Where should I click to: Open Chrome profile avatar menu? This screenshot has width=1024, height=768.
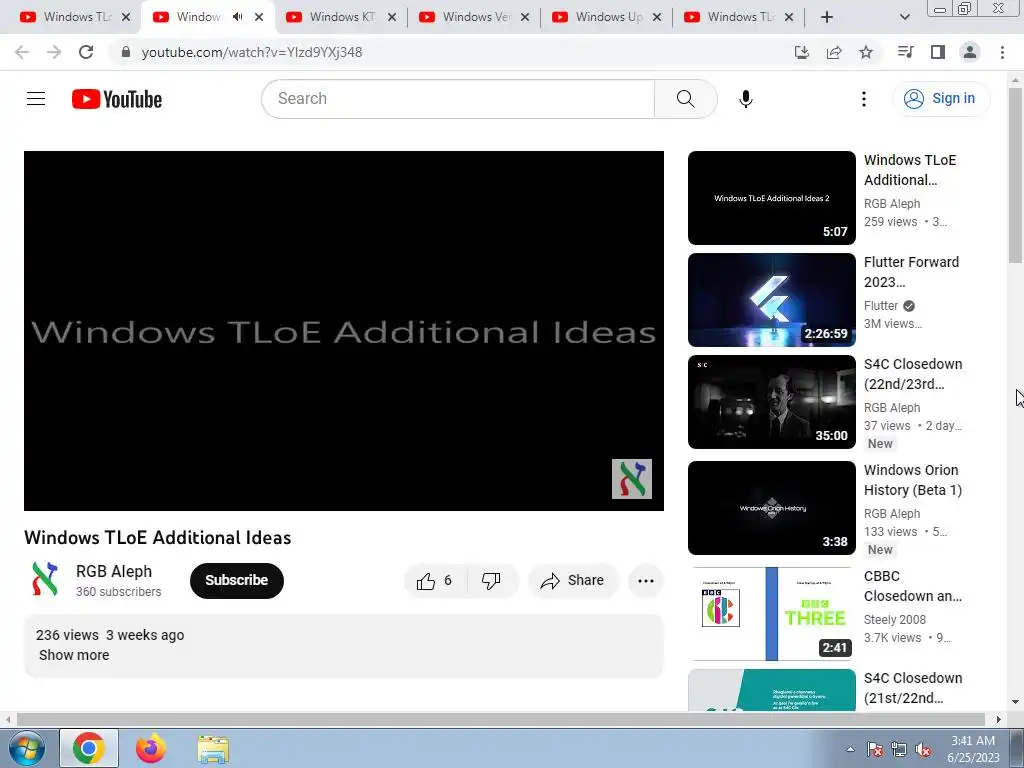[970, 52]
